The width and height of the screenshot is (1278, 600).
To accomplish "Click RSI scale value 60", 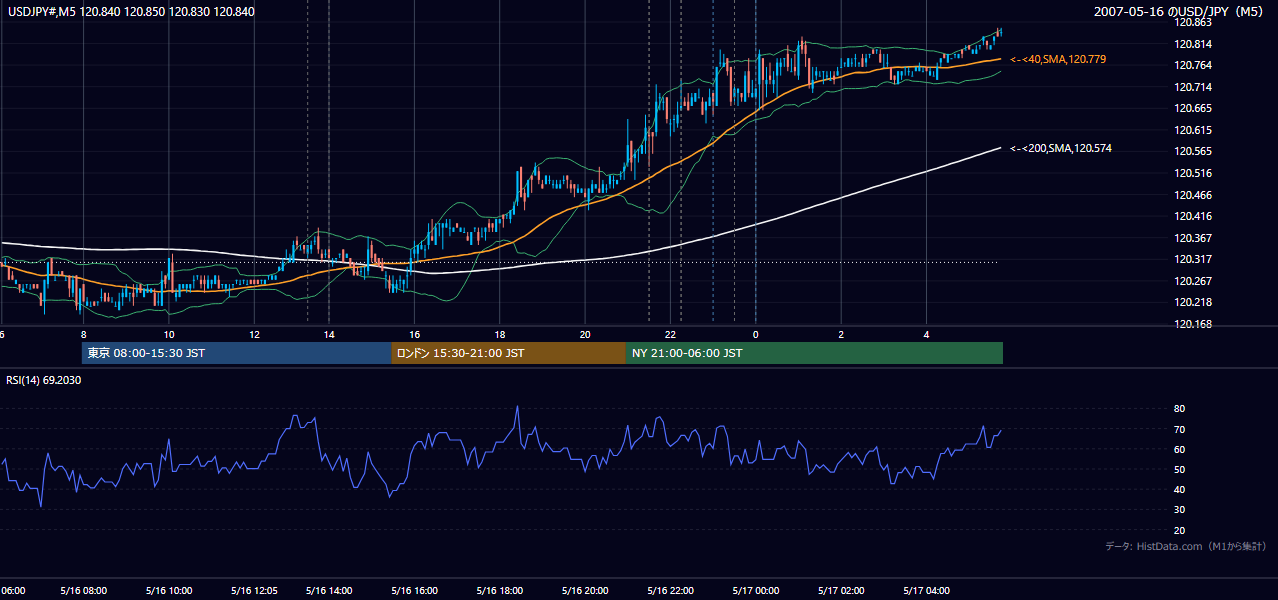I will 1179,449.
